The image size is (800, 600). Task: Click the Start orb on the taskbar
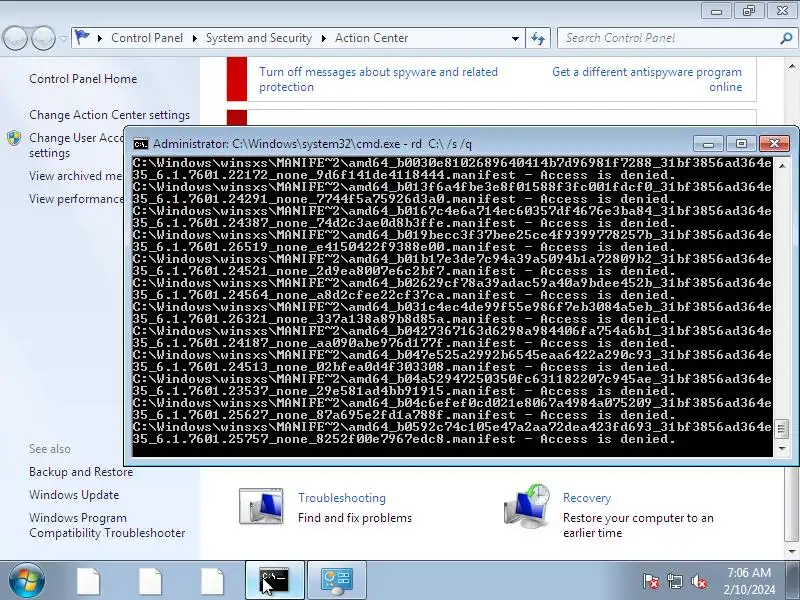click(26, 580)
